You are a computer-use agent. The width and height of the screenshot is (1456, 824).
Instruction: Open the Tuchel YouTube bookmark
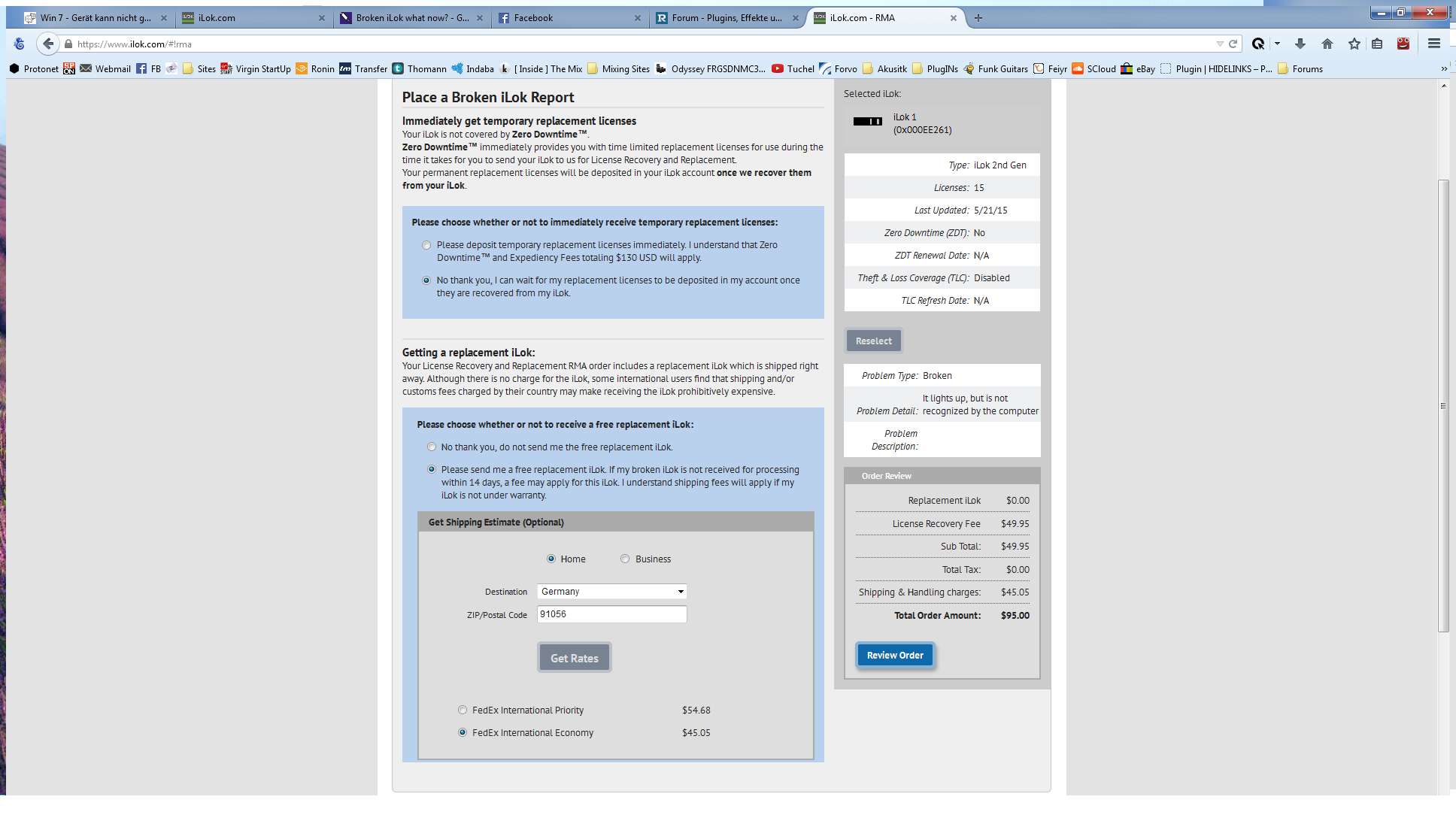click(x=793, y=68)
